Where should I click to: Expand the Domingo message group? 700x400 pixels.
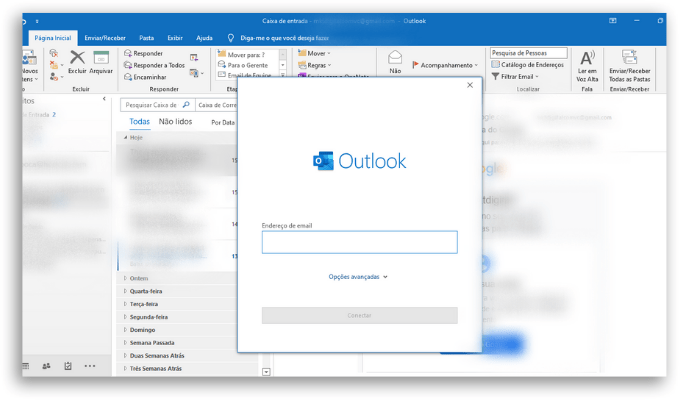tap(125, 330)
